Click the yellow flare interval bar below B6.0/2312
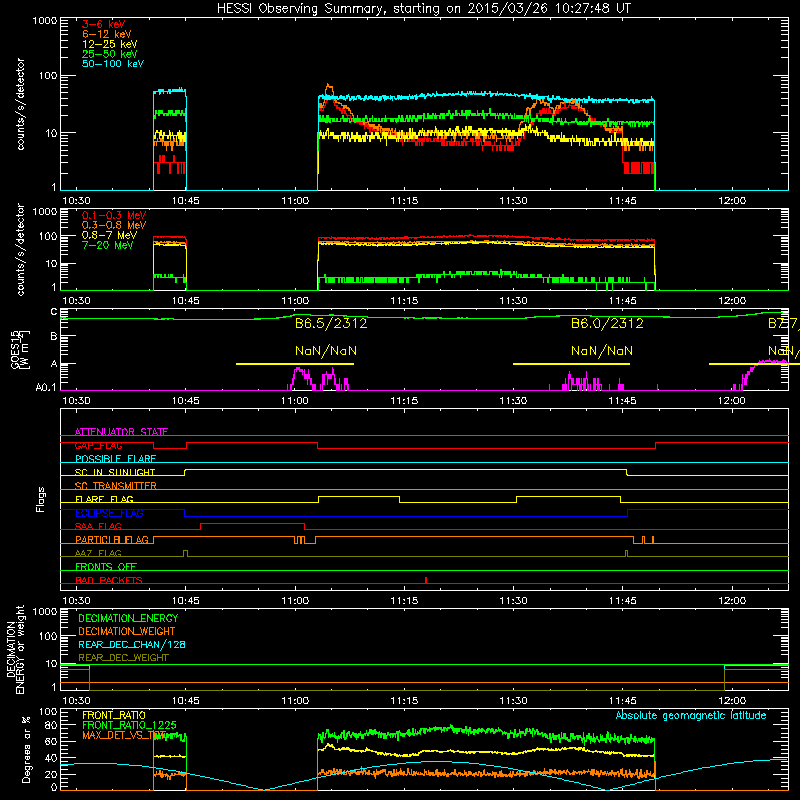Screen dimensions: 800x800 [571, 364]
